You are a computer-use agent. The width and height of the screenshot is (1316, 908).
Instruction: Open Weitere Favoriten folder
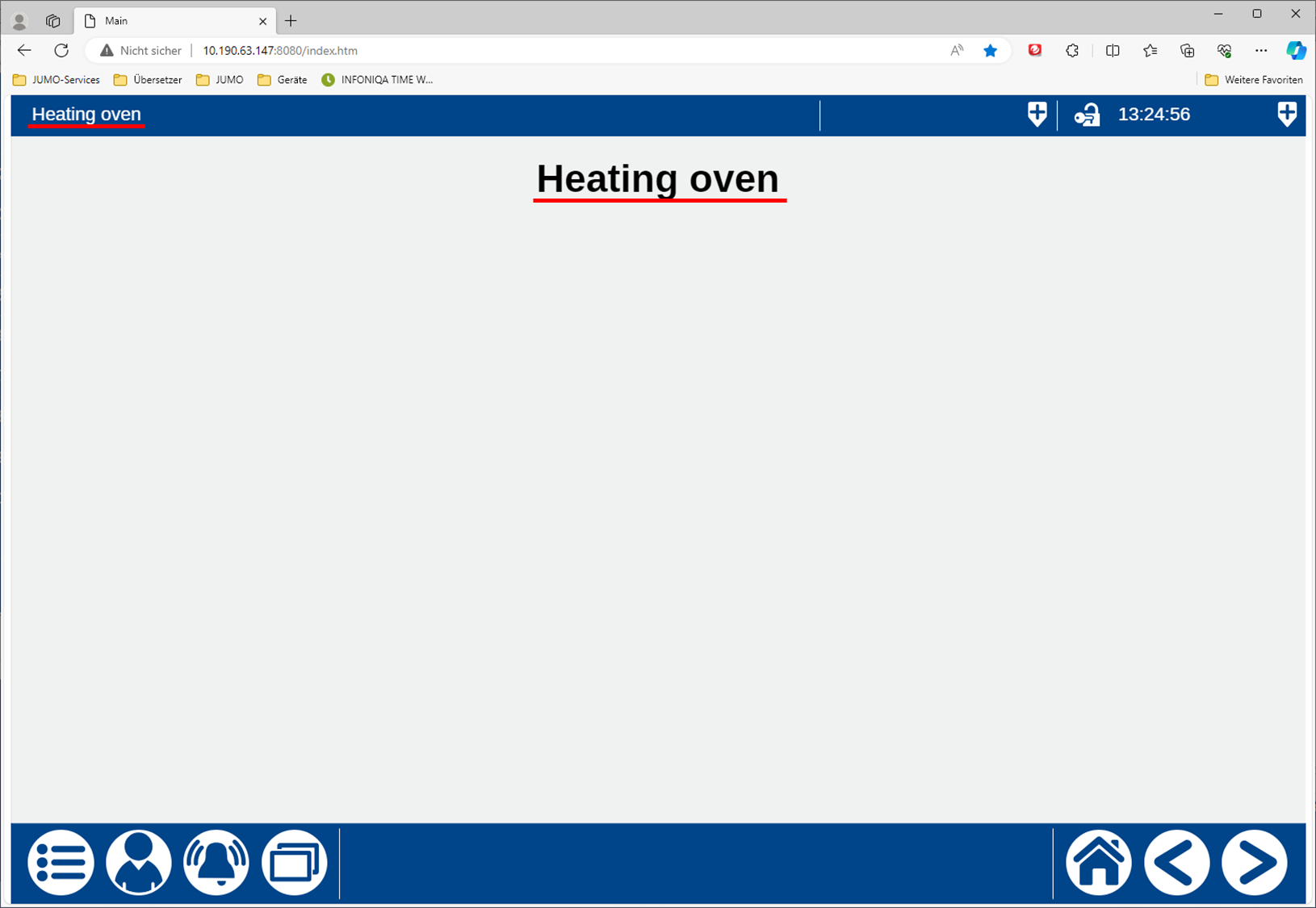coord(1254,80)
